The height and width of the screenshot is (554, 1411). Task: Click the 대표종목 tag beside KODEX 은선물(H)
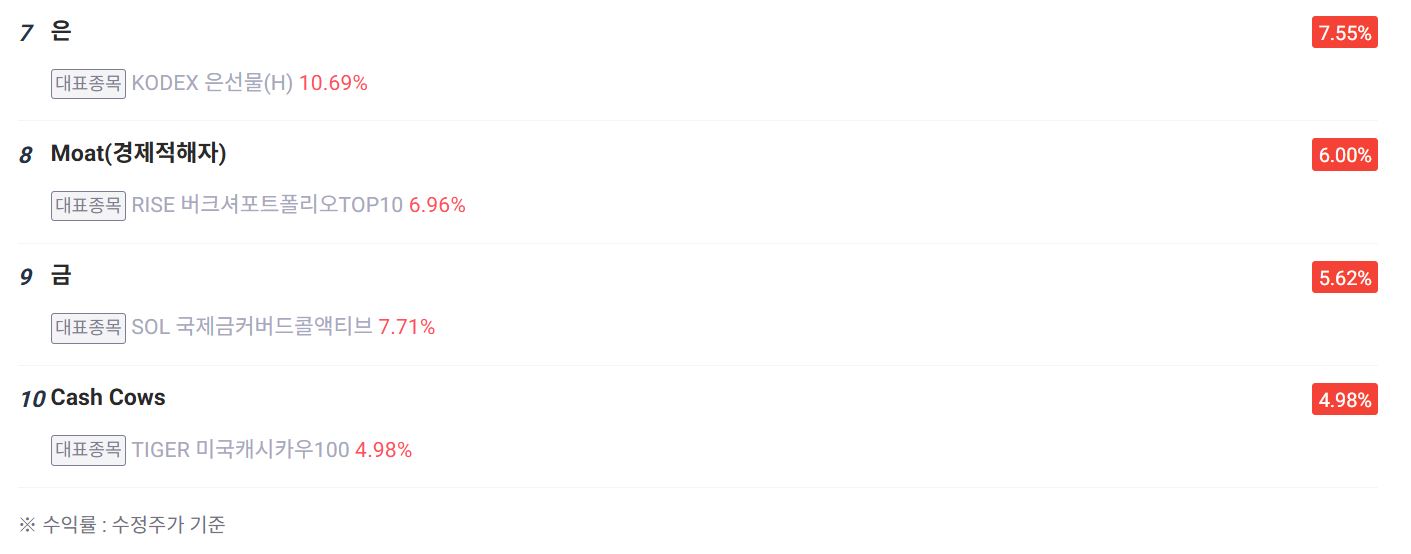coord(88,83)
